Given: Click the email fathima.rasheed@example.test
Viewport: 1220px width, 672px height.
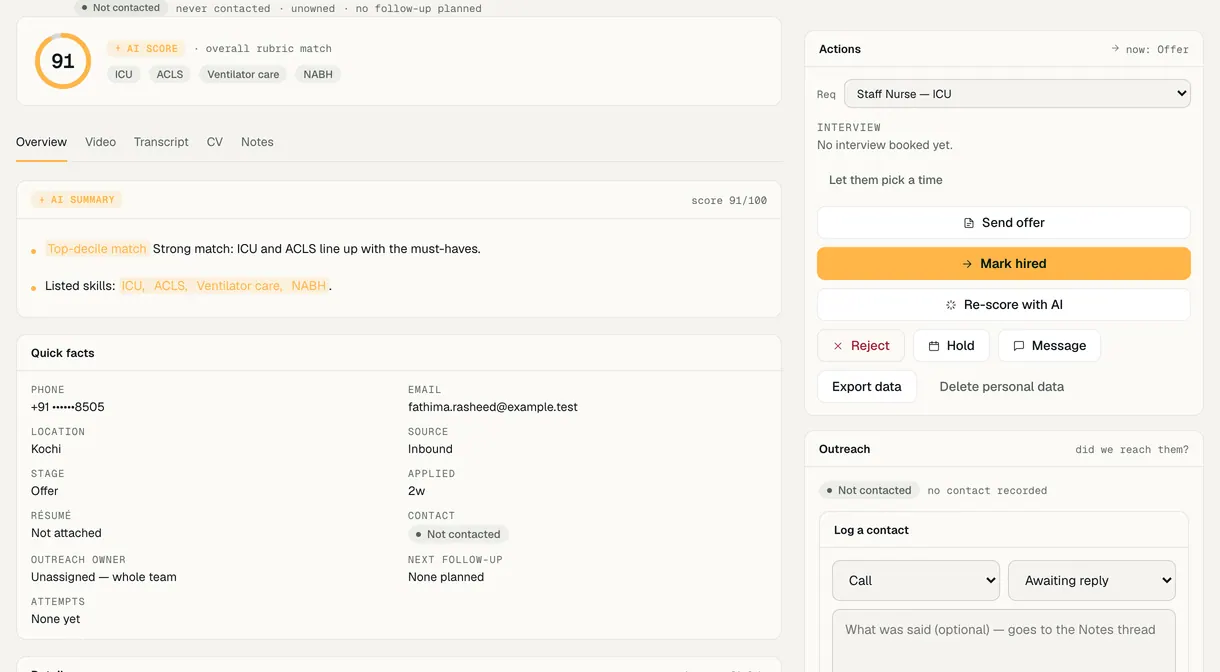Looking at the screenshot, I should click(x=493, y=407).
